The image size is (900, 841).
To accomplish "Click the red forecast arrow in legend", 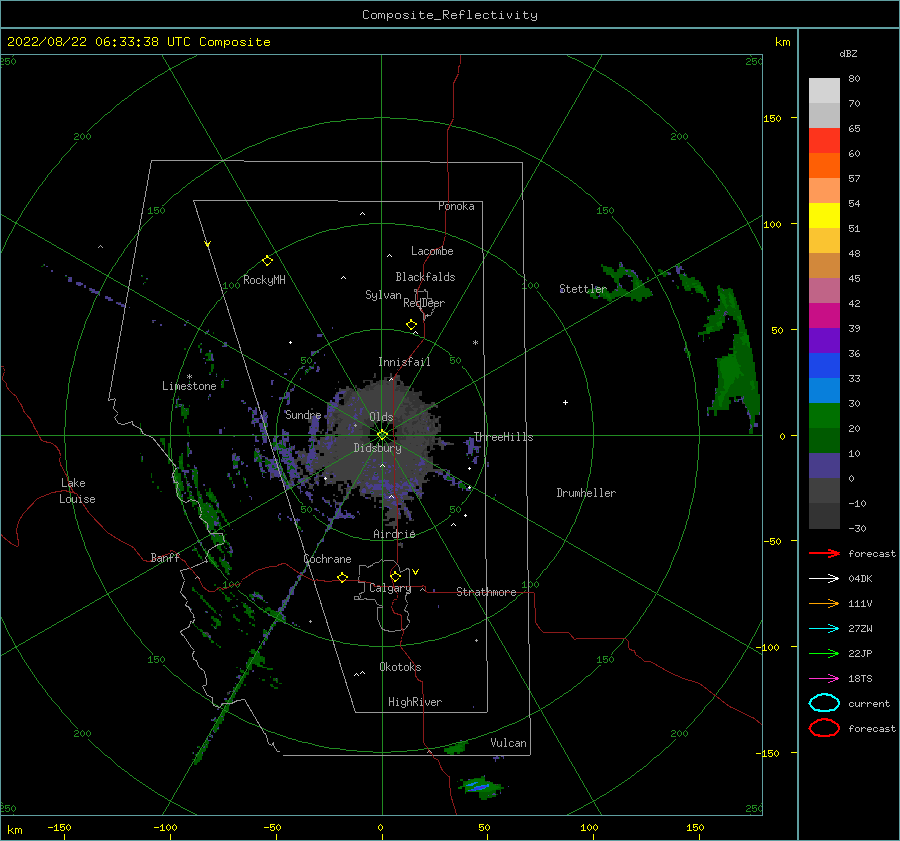I will tap(824, 553).
